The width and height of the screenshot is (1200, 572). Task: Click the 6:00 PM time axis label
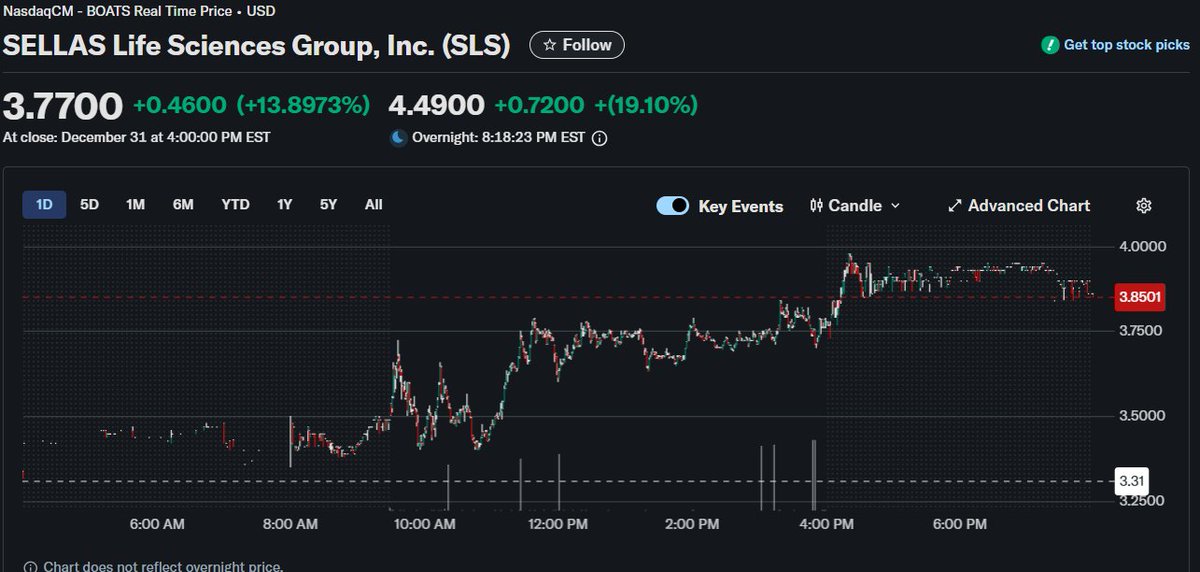[961, 524]
